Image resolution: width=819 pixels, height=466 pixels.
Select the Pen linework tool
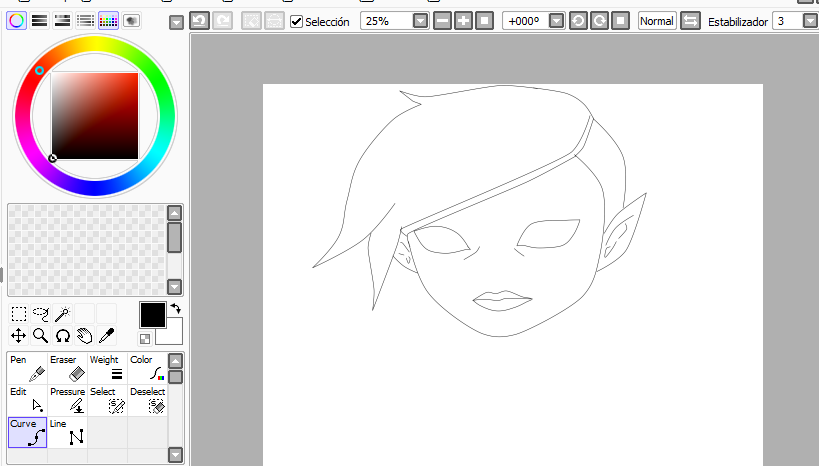28,368
